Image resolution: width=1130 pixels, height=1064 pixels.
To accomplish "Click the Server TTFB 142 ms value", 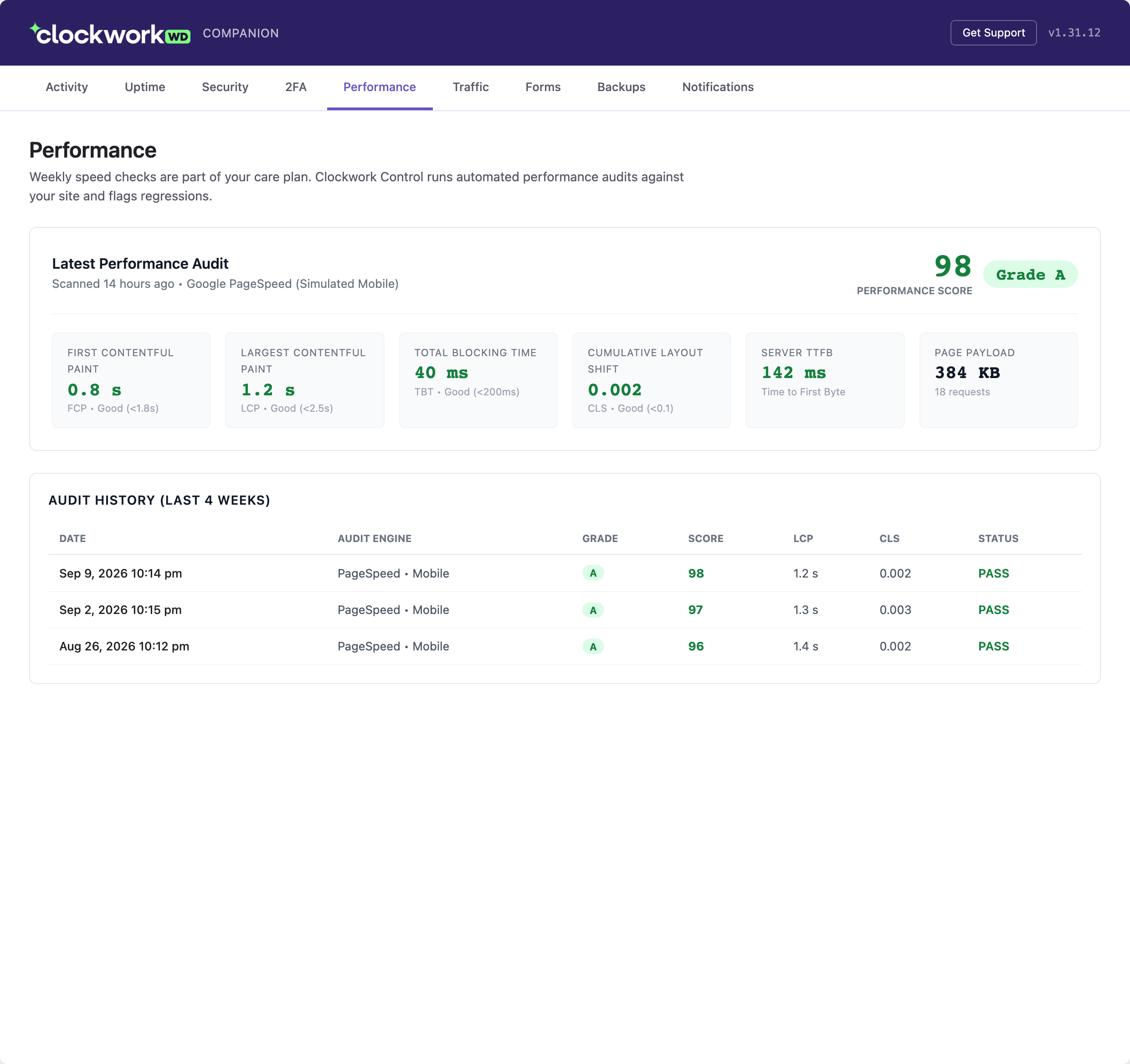I will (793, 373).
